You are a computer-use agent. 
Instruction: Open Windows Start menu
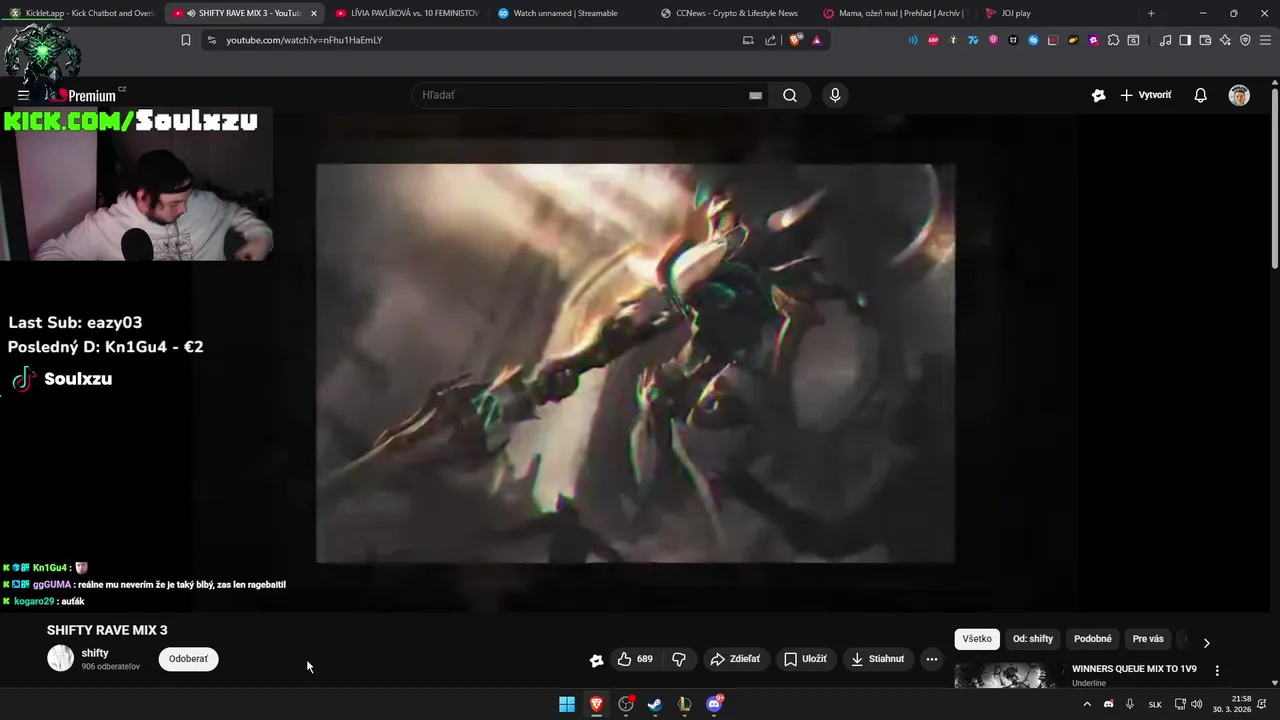point(567,704)
